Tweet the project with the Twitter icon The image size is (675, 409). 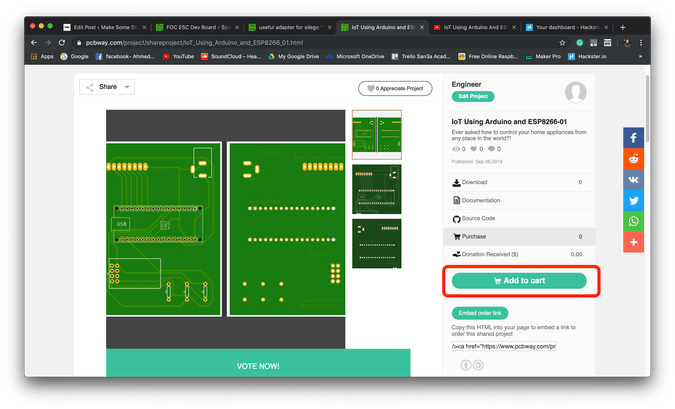click(634, 200)
